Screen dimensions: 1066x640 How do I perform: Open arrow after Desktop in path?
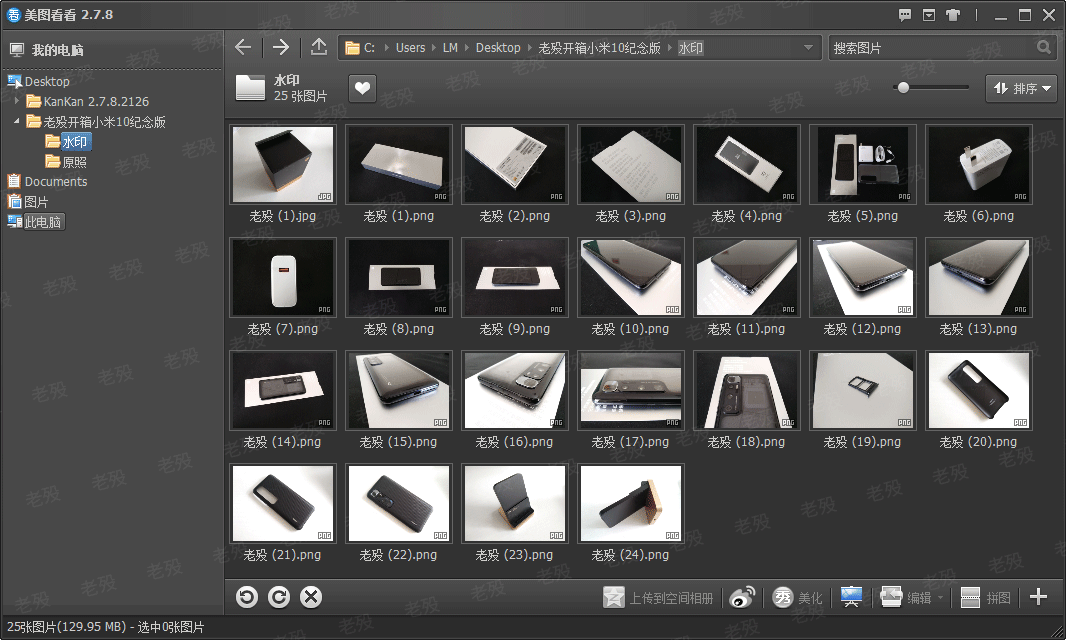tap(530, 48)
